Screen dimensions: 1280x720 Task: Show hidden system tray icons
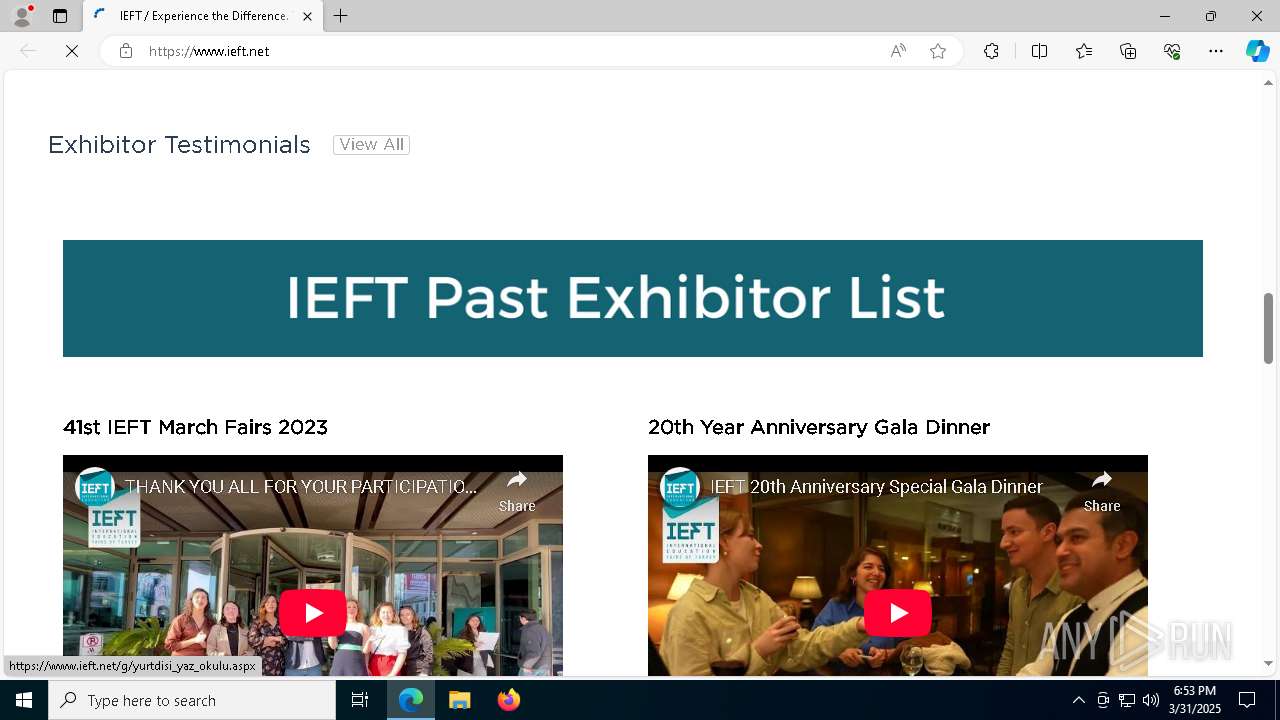1078,700
